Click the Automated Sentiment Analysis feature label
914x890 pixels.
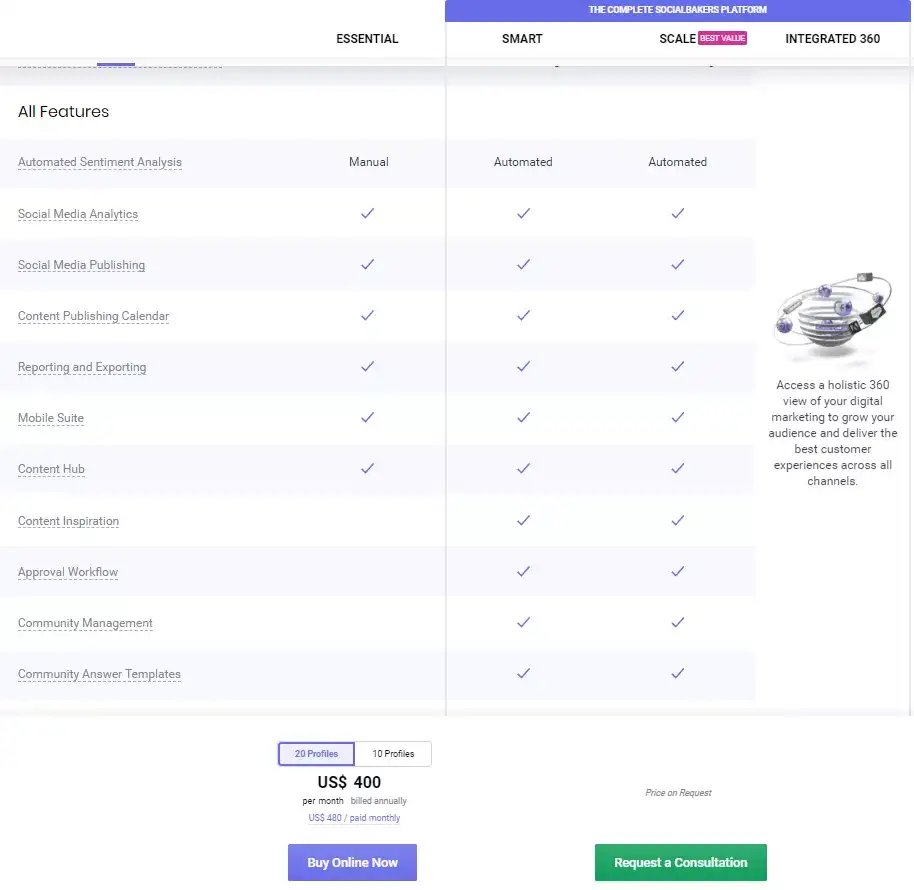(100, 162)
